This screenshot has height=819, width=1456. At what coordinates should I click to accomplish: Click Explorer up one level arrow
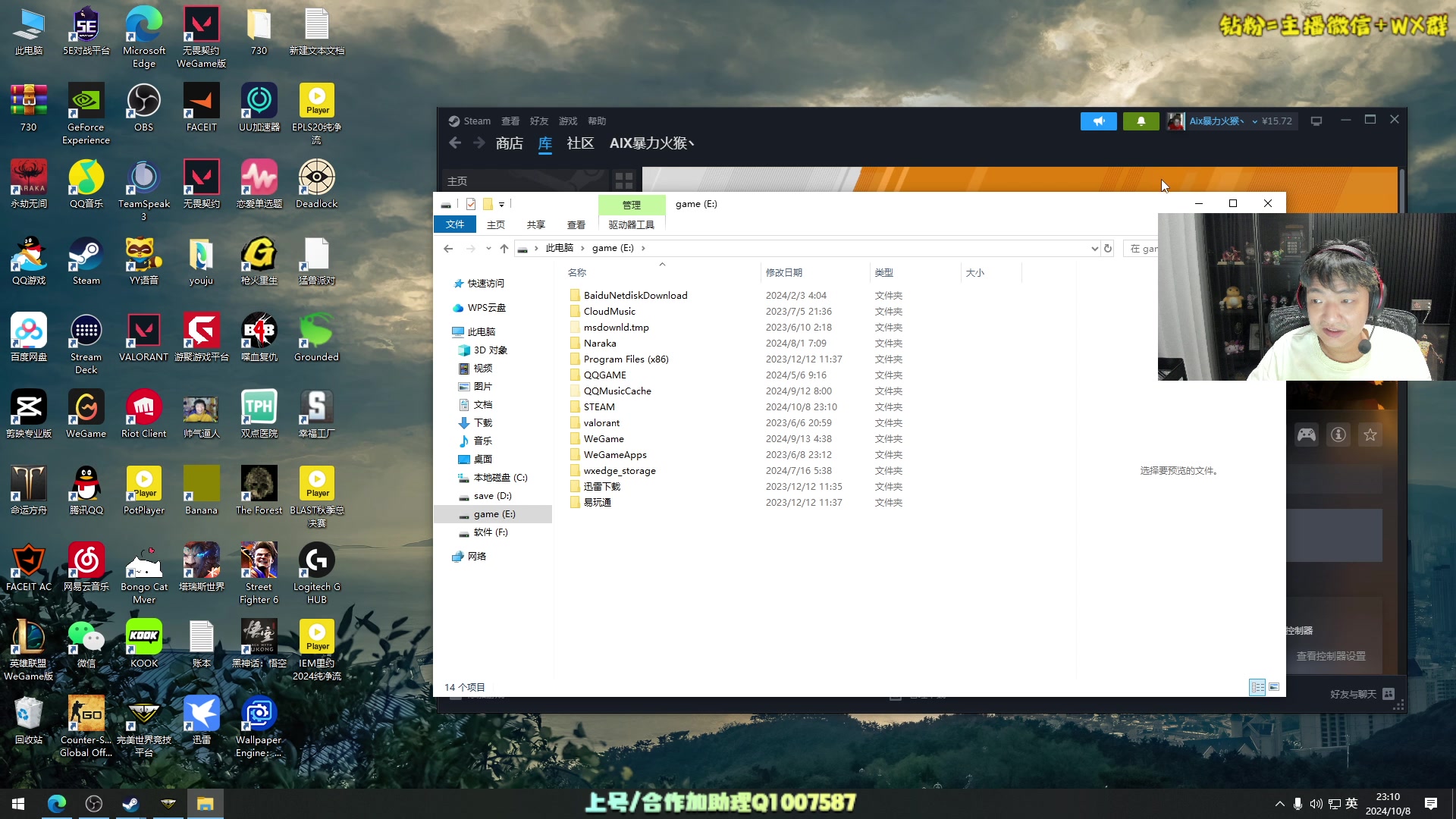[504, 249]
